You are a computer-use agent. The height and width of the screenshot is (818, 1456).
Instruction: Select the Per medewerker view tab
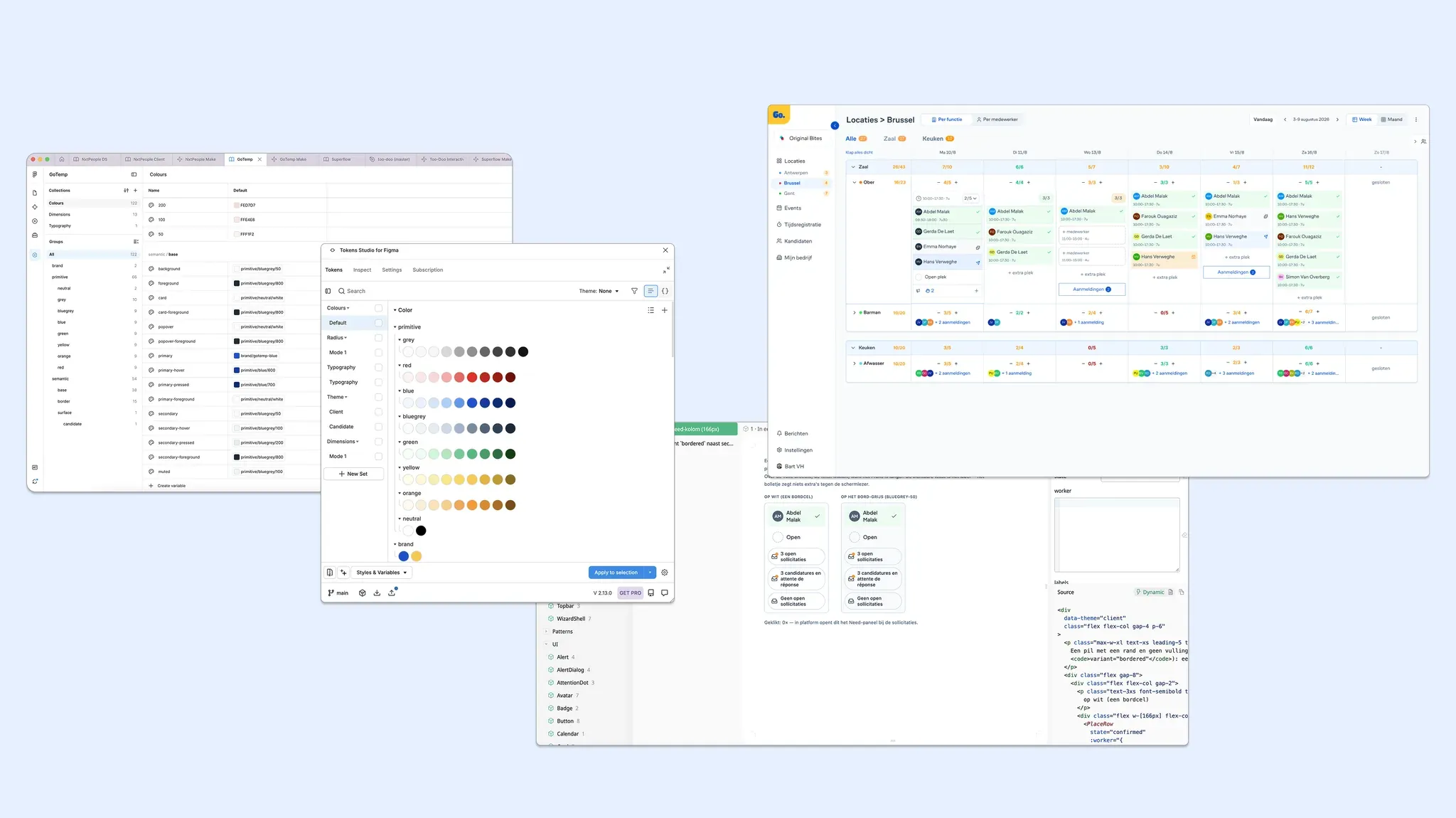pyautogui.click(x=997, y=119)
